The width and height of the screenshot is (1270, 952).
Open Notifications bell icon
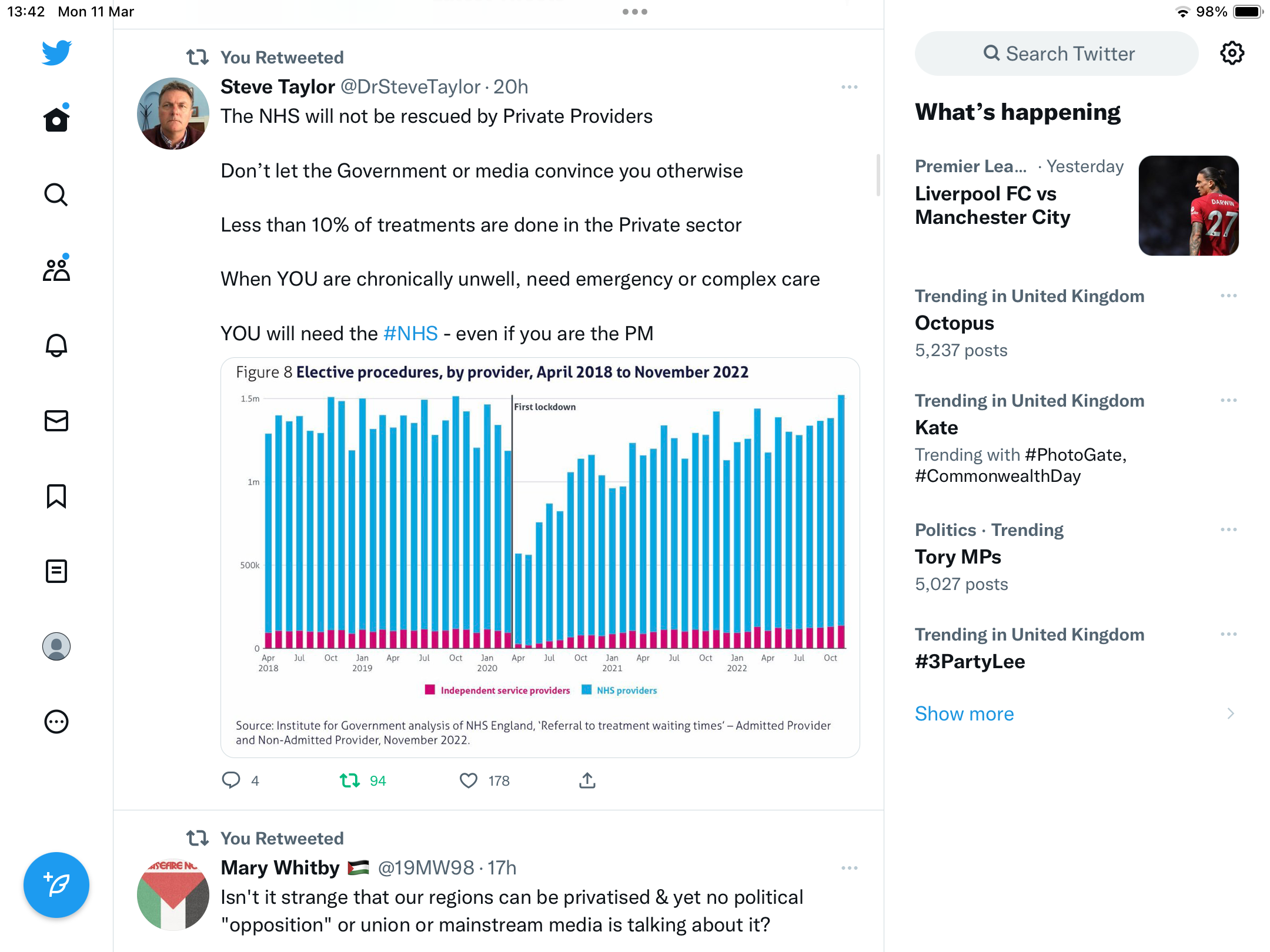click(56, 345)
